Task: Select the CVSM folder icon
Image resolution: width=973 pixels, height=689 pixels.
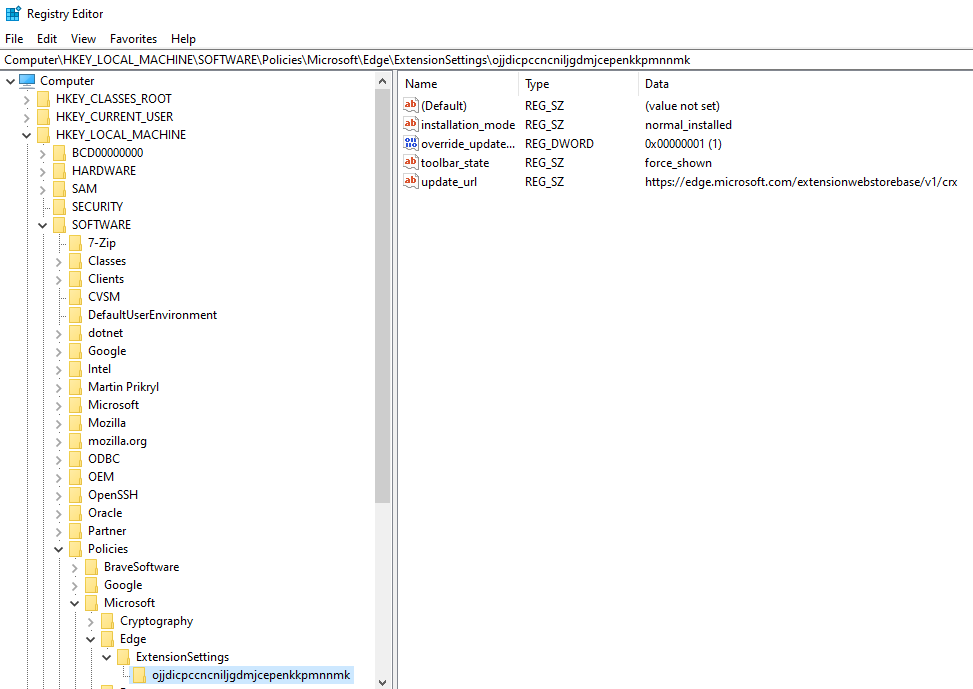Action: 76,297
